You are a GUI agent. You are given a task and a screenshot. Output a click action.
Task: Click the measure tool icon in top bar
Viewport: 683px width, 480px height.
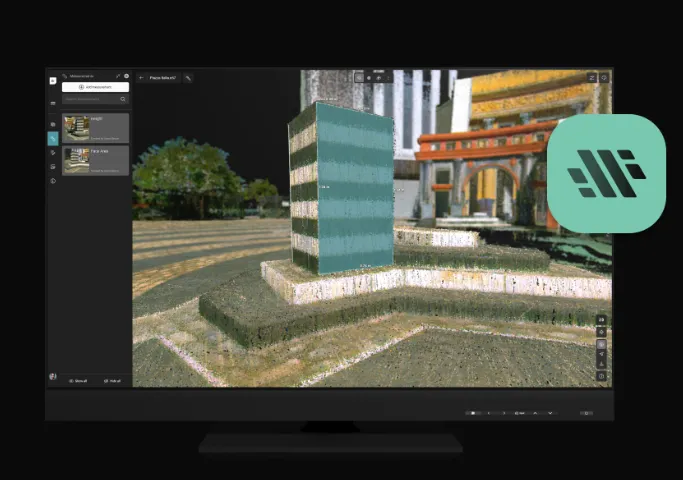click(188, 77)
